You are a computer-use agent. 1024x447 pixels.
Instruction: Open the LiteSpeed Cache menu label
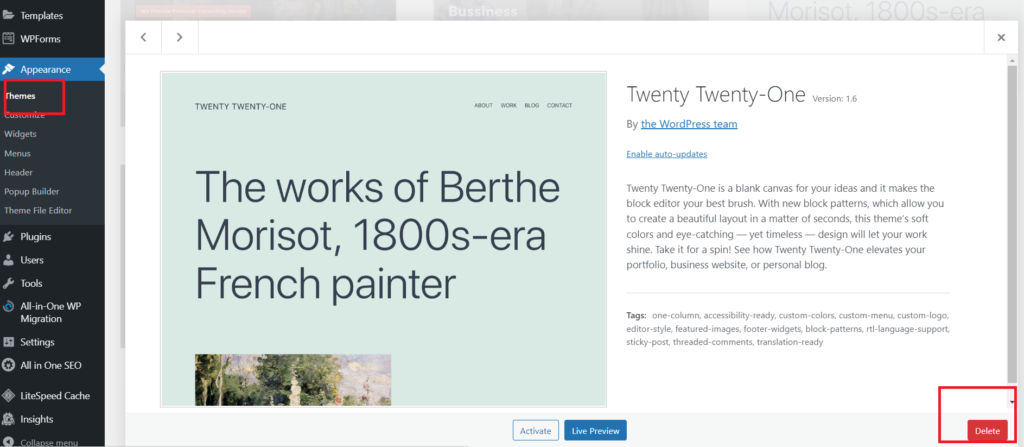(x=55, y=395)
